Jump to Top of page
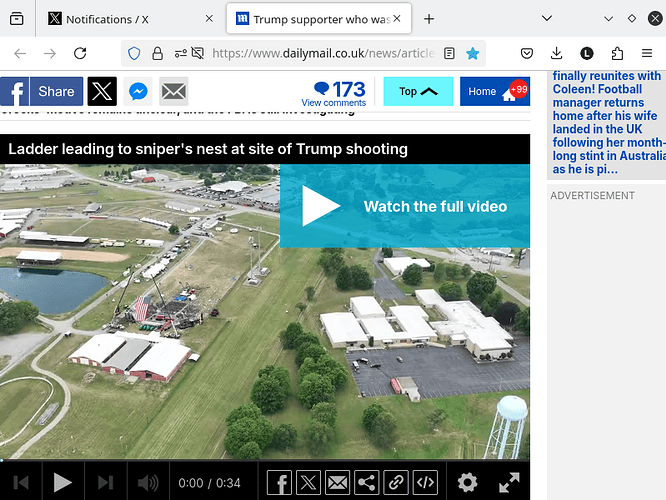 point(418,91)
